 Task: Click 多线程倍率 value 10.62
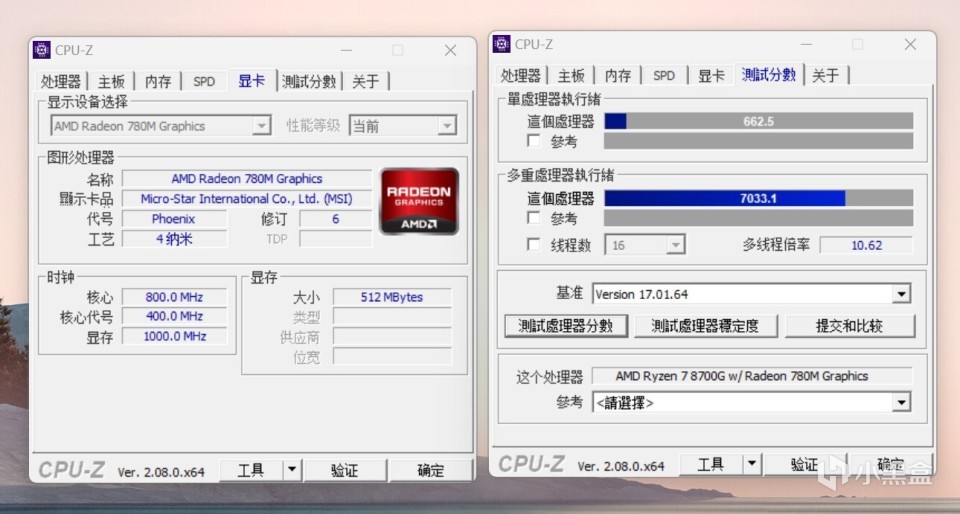(x=866, y=245)
